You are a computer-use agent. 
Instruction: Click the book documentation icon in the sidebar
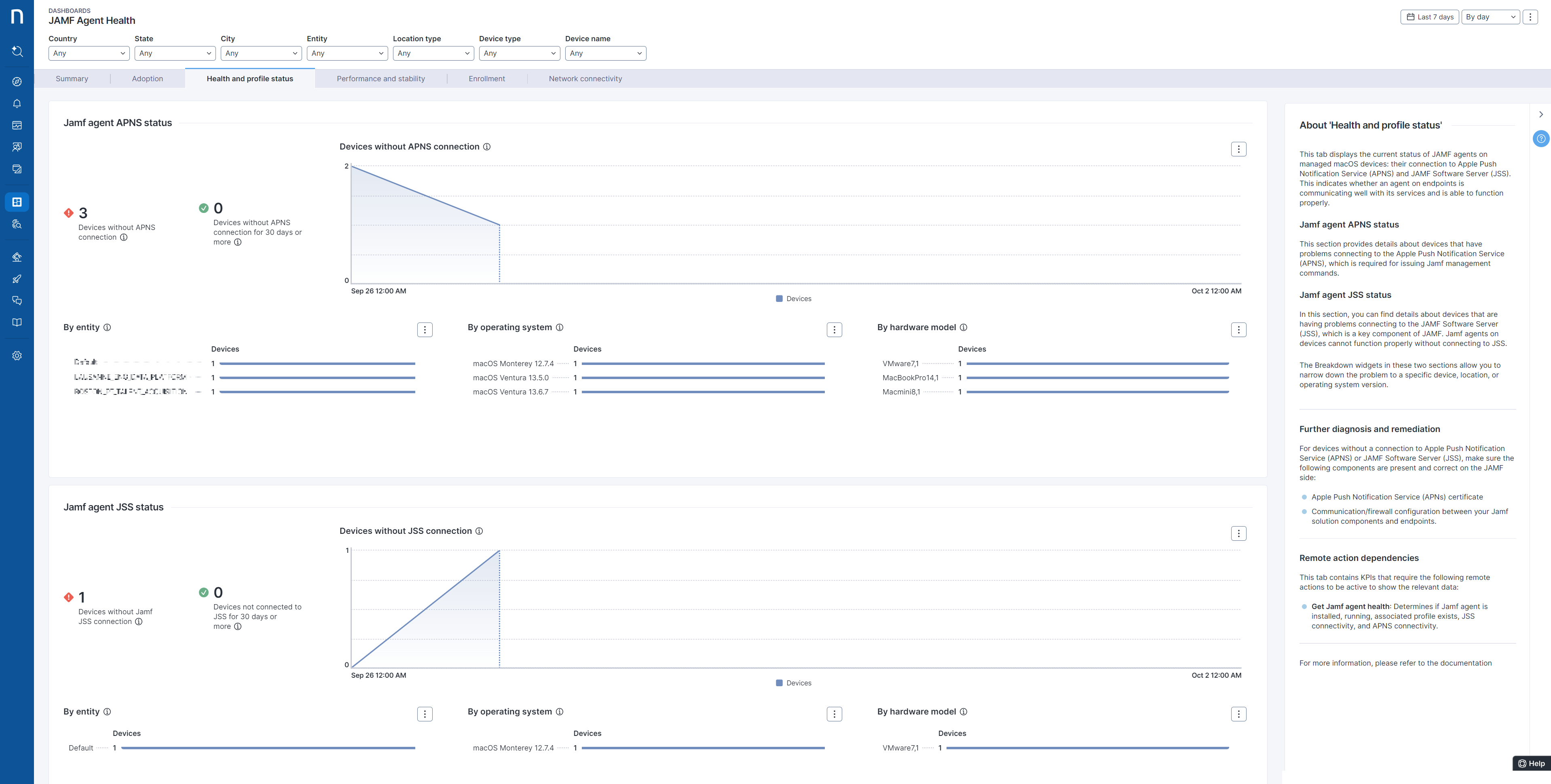point(17,322)
